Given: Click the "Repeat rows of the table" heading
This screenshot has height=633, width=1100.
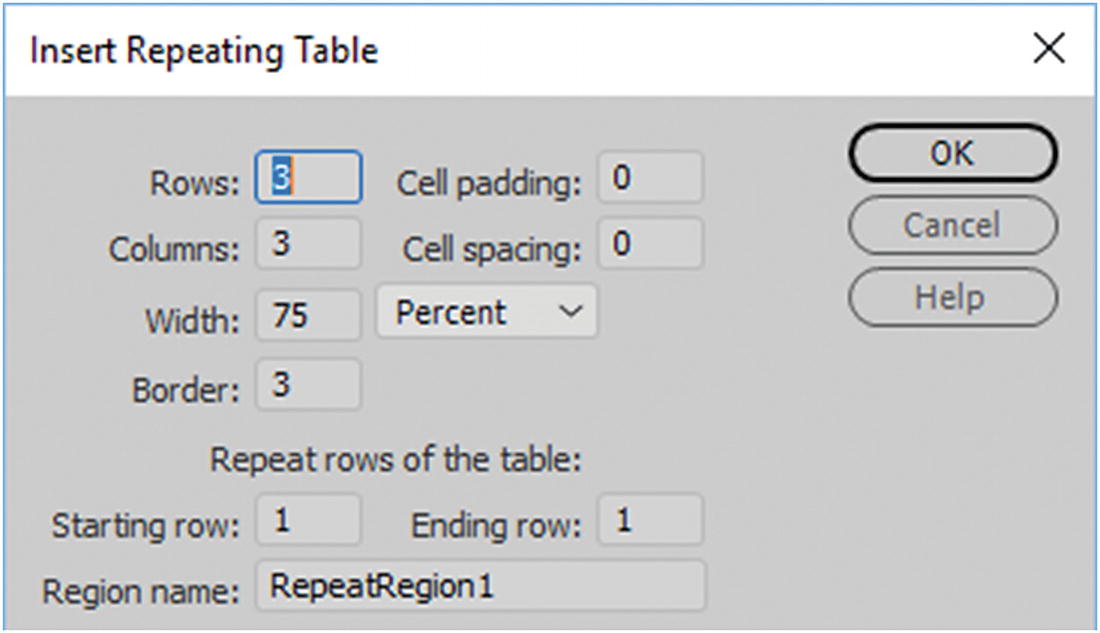Looking at the screenshot, I should 396,461.
